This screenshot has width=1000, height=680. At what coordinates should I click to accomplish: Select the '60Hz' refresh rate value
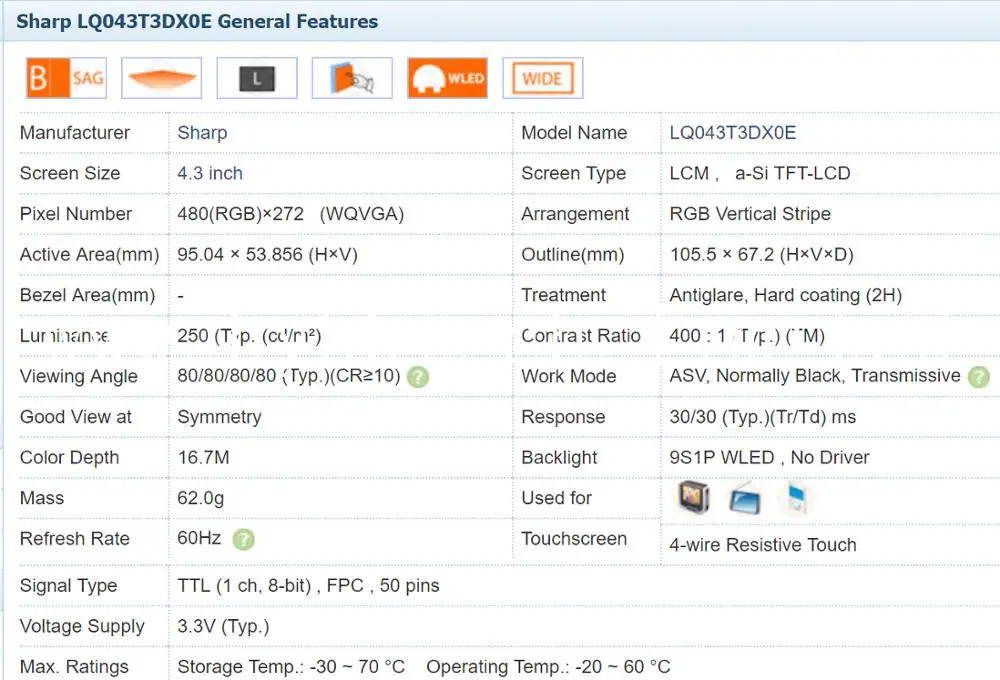coord(199,538)
